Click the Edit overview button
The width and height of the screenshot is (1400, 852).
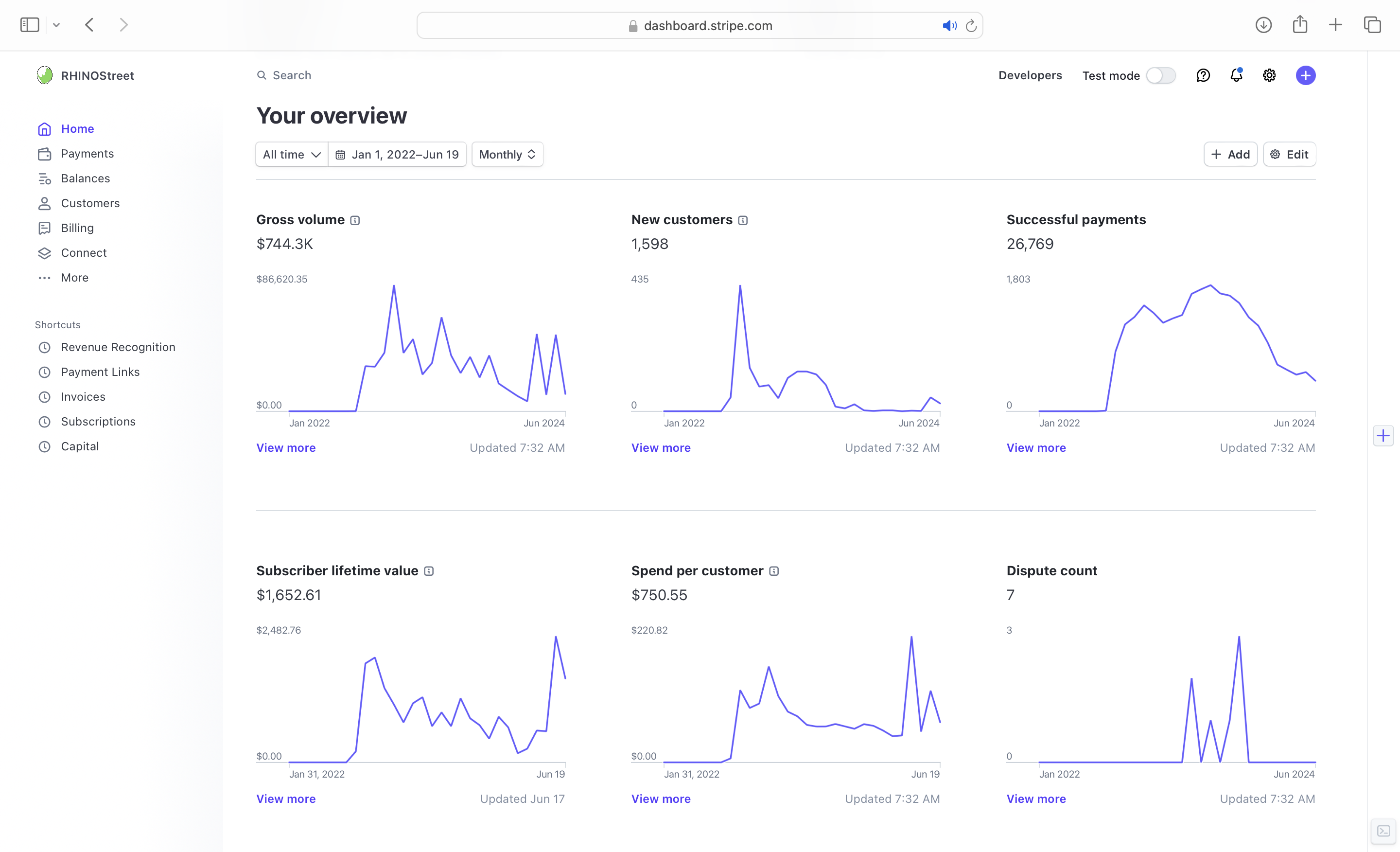tap(1289, 154)
